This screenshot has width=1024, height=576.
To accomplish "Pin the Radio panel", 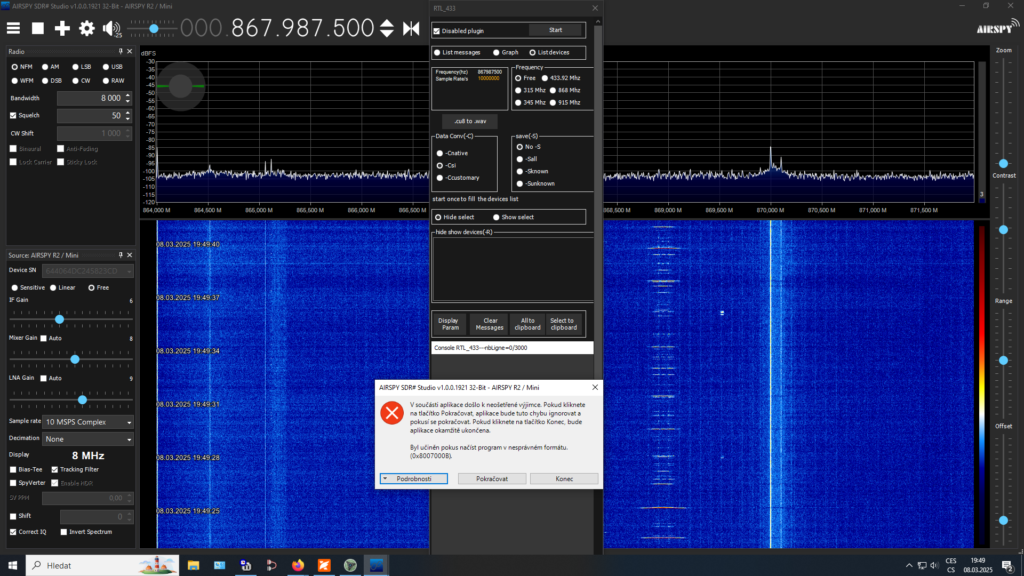I will pos(120,51).
